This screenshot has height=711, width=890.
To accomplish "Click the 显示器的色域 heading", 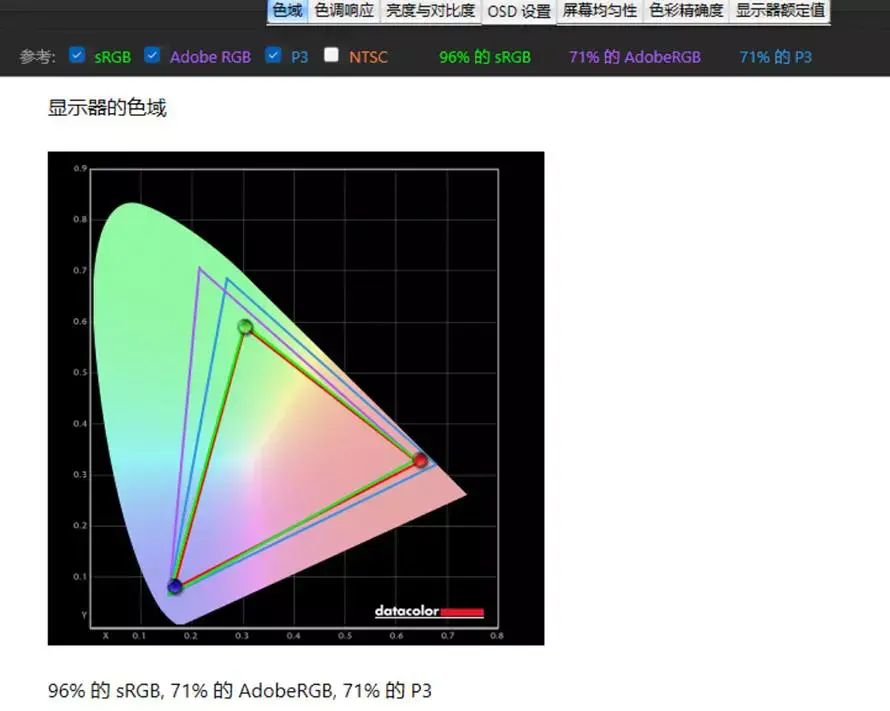I will (x=107, y=108).
